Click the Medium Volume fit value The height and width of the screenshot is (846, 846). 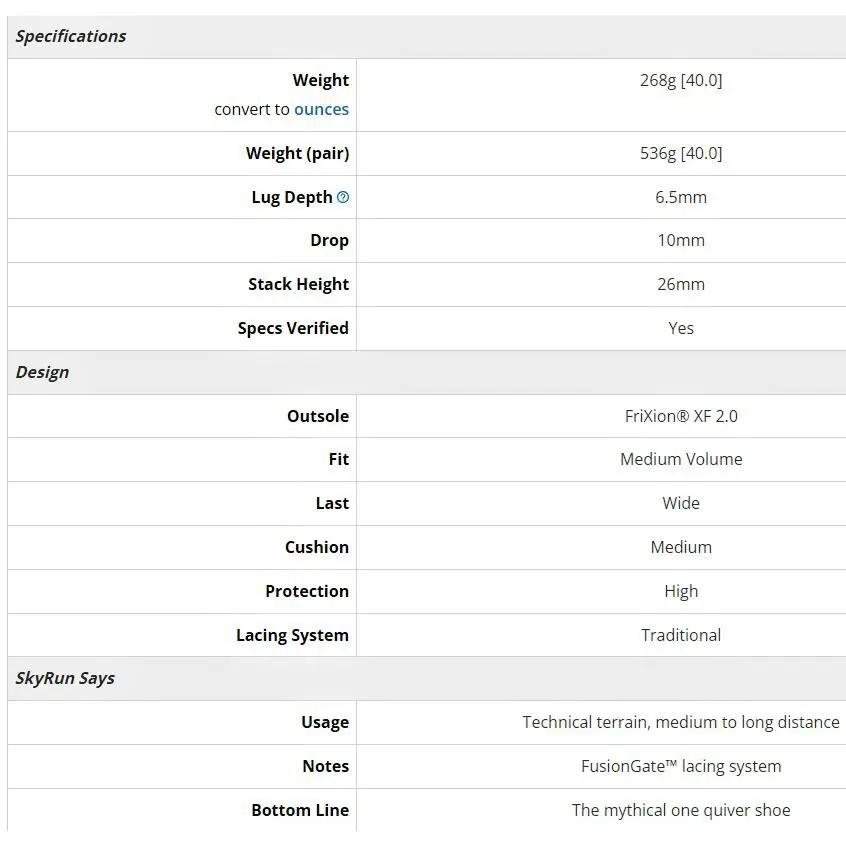pos(681,459)
